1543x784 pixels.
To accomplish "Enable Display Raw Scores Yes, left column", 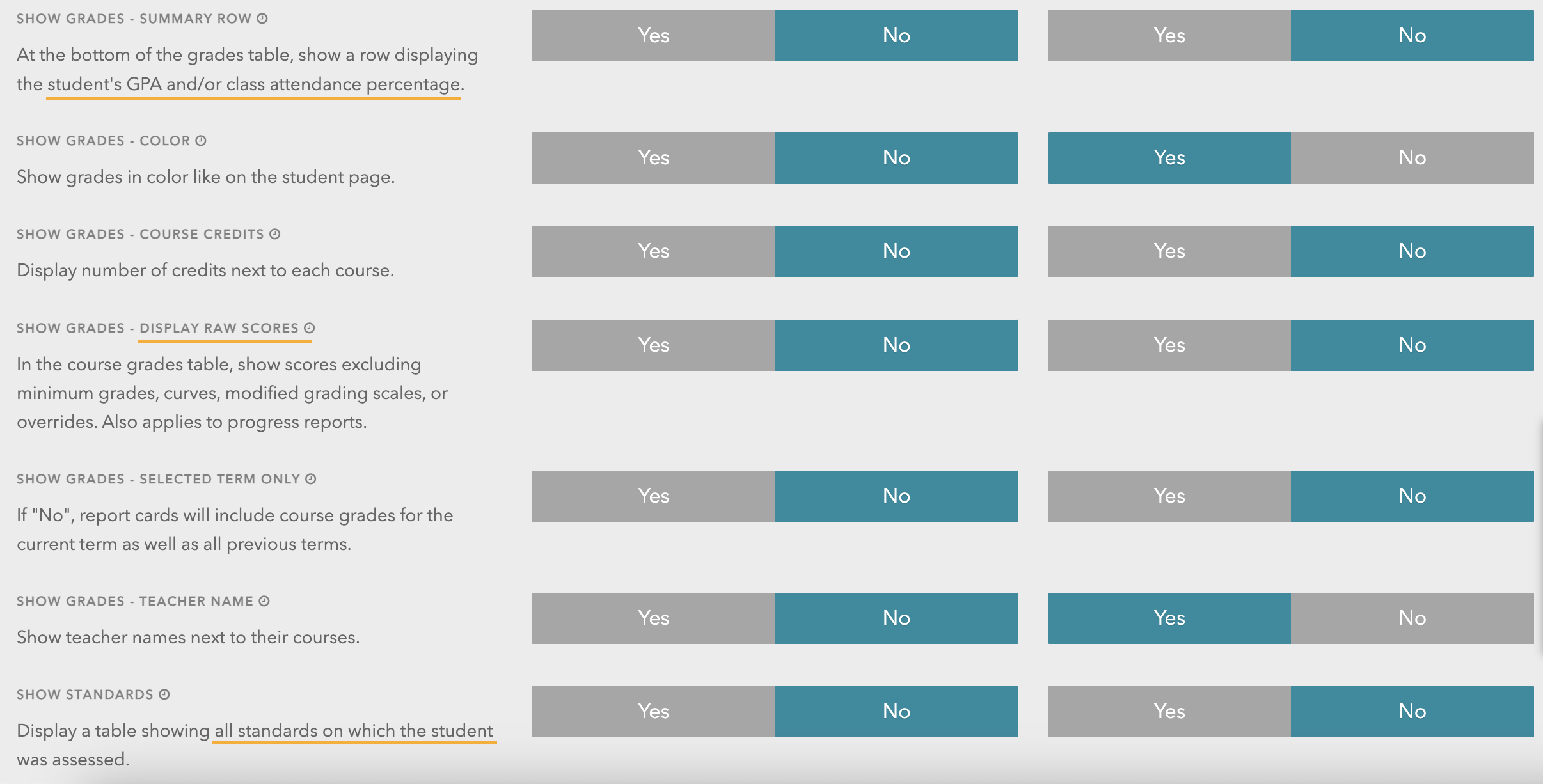I will 653,345.
